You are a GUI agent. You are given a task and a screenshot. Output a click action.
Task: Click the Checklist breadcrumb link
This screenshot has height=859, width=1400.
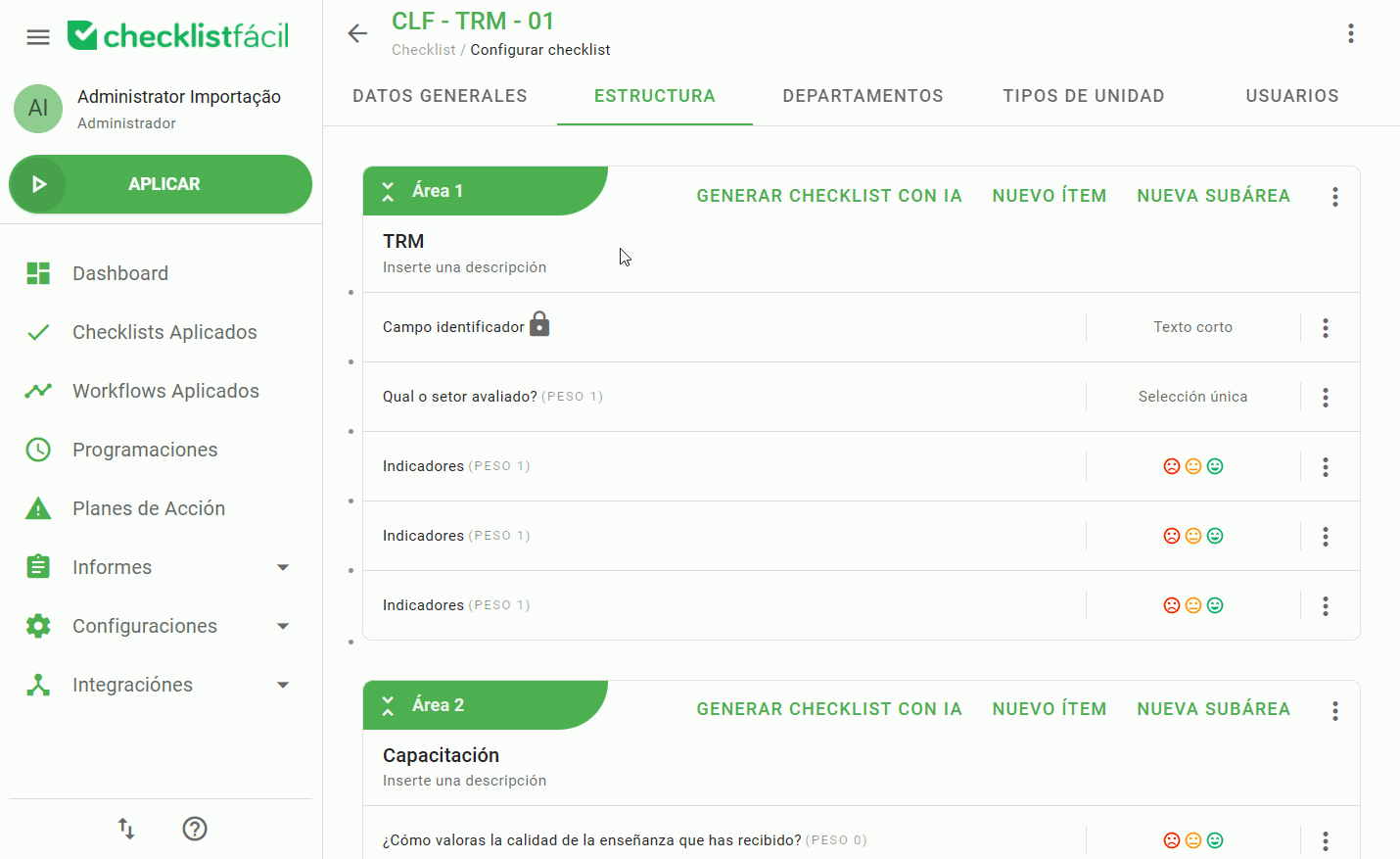[x=423, y=50]
